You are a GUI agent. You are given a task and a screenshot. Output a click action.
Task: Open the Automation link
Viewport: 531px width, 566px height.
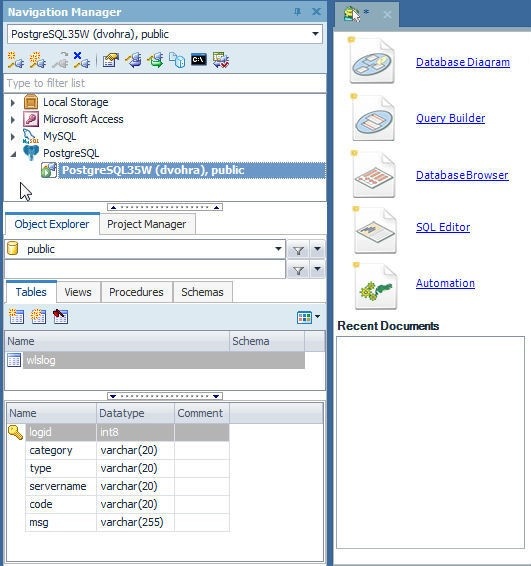(445, 283)
